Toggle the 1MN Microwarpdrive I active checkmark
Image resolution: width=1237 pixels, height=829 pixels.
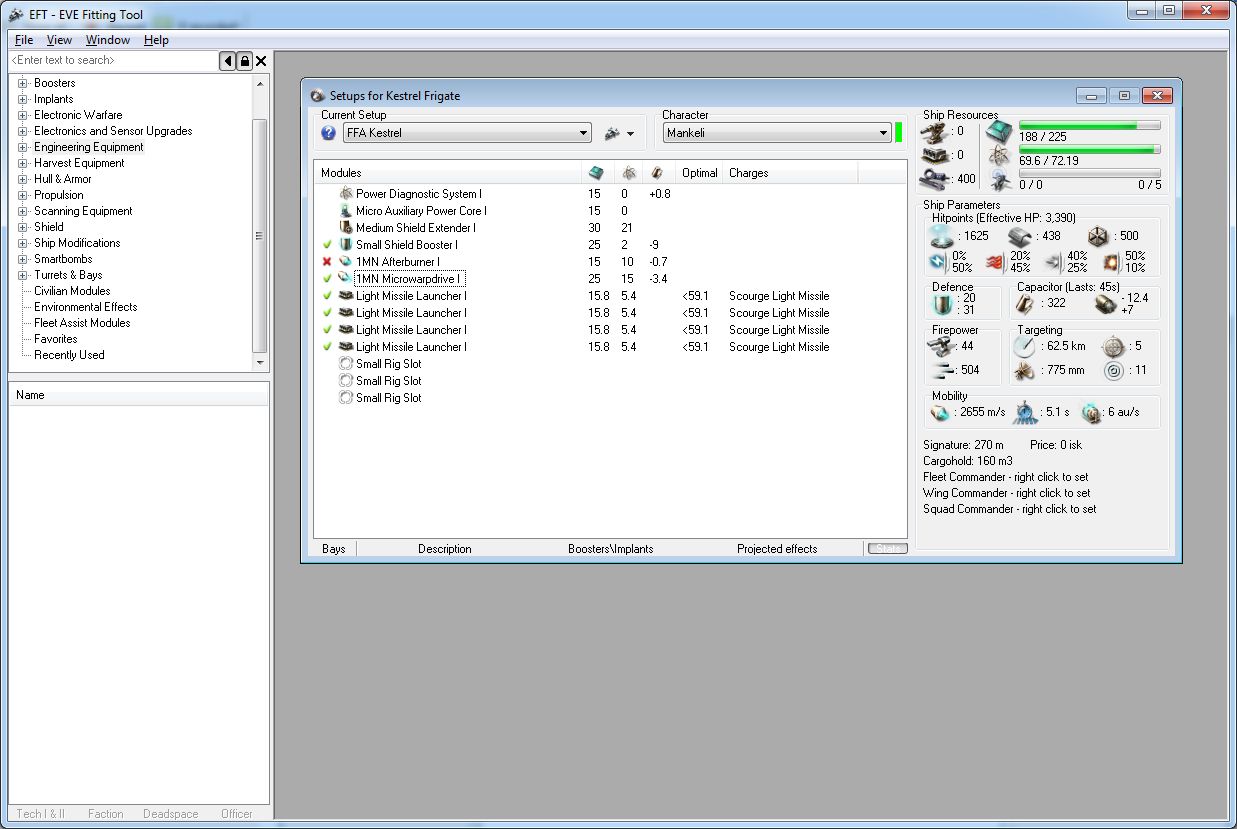pos(327,279)
